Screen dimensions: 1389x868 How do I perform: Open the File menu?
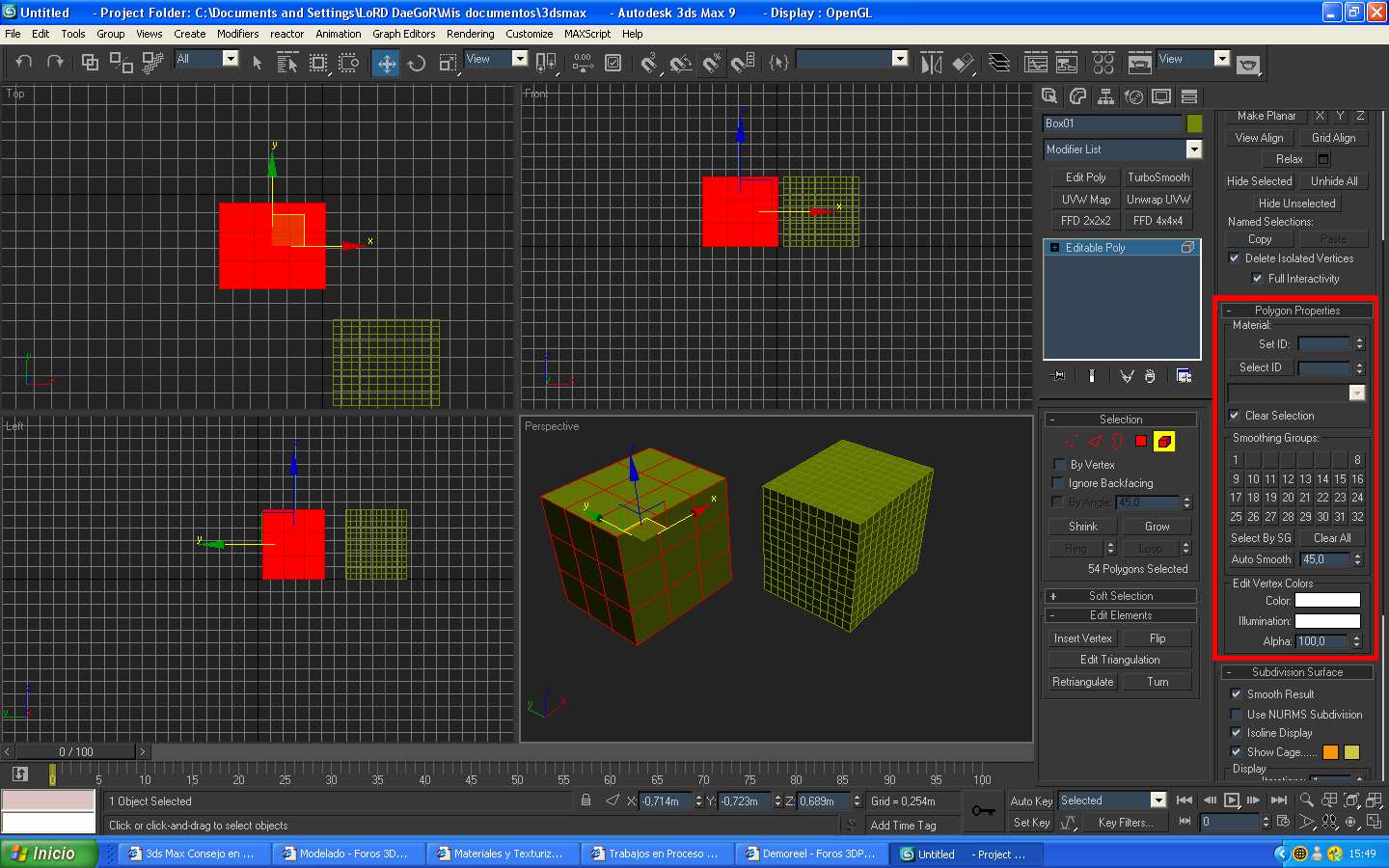13,34
